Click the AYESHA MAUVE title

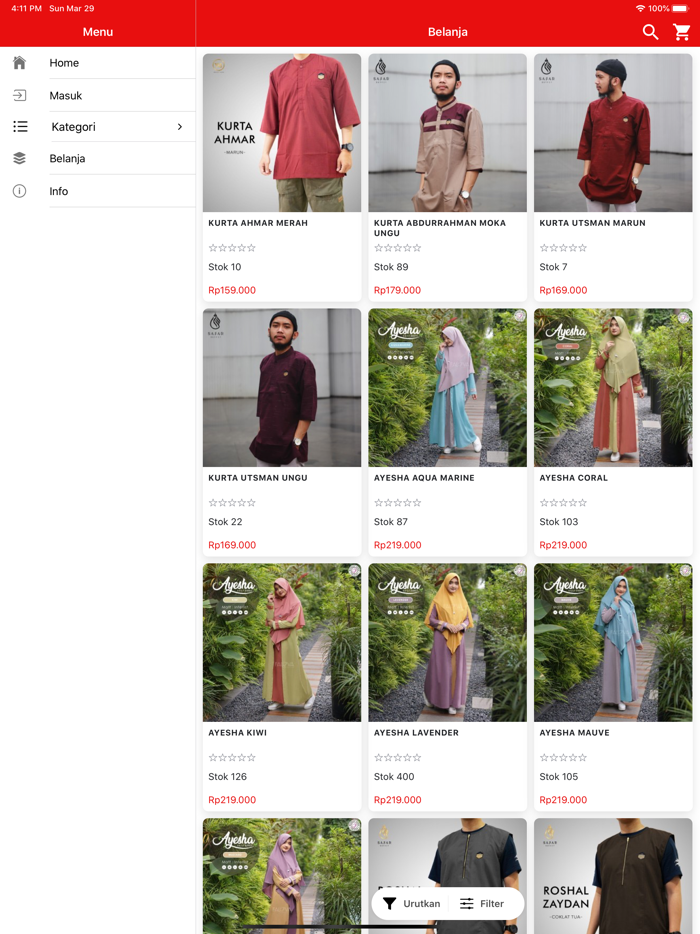tap(574, 733)
